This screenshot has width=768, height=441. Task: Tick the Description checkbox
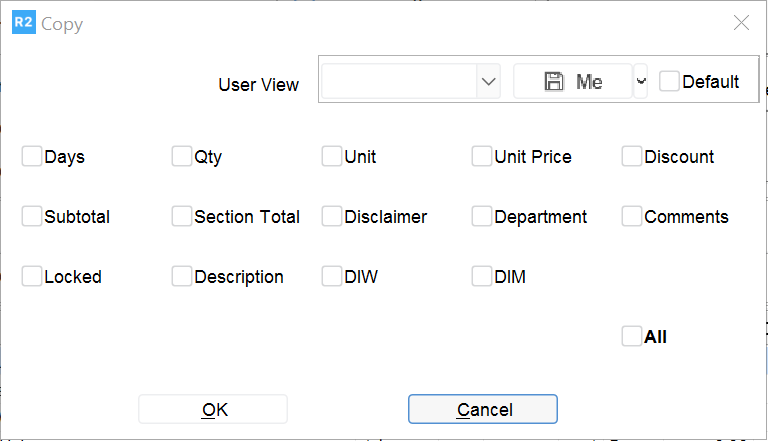coord(181,277)
